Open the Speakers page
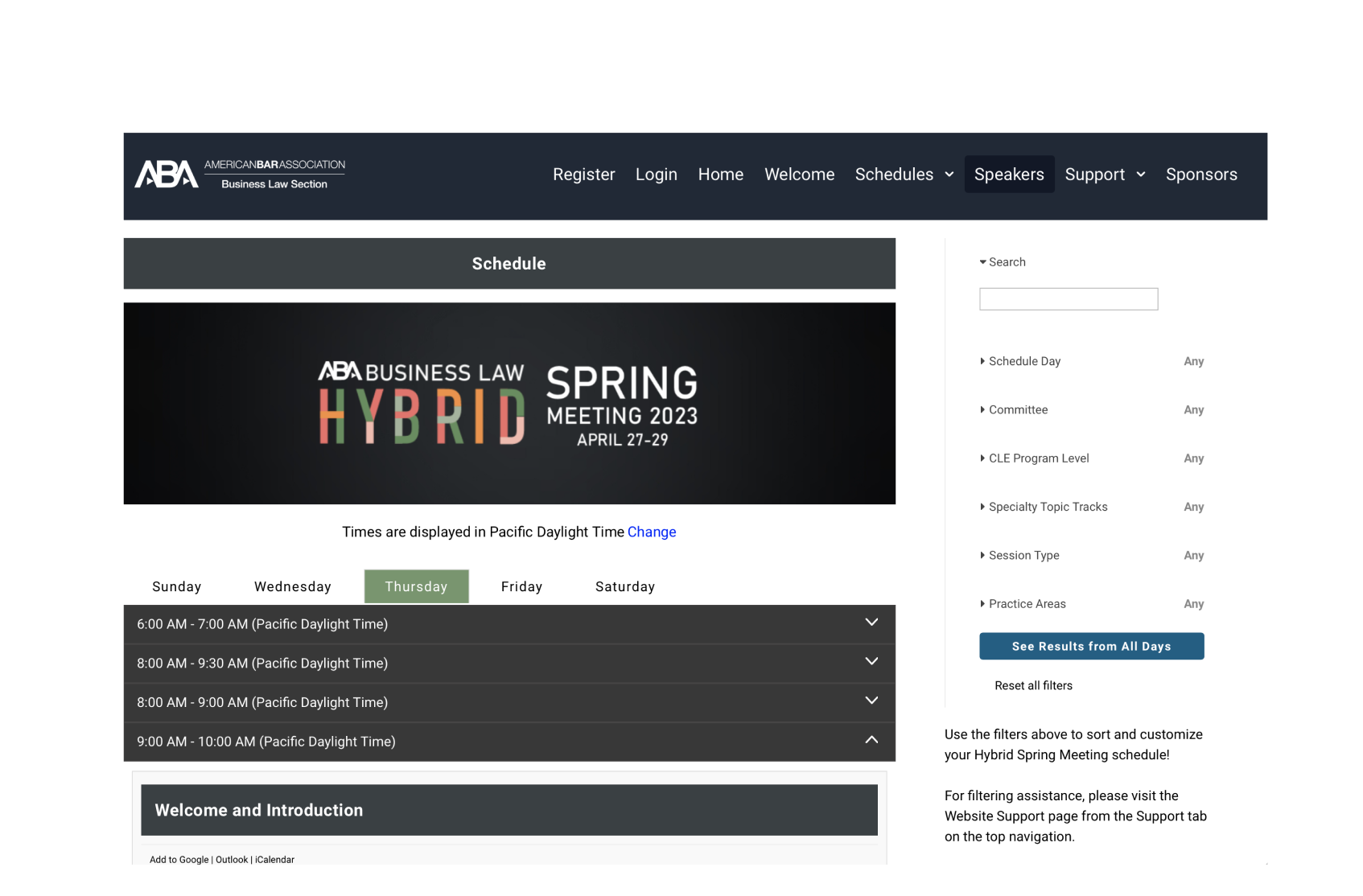 [x=1009, y=175]
